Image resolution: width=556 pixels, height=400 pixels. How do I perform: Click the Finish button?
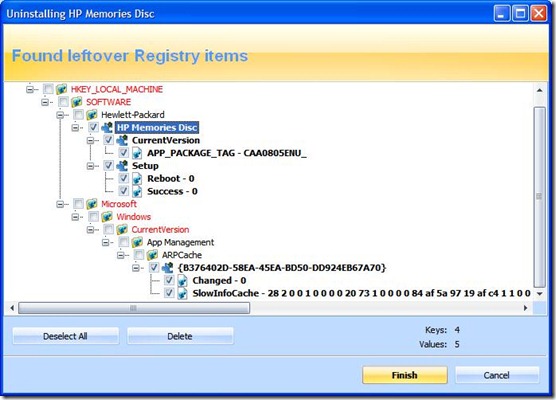tap(405, 375)
